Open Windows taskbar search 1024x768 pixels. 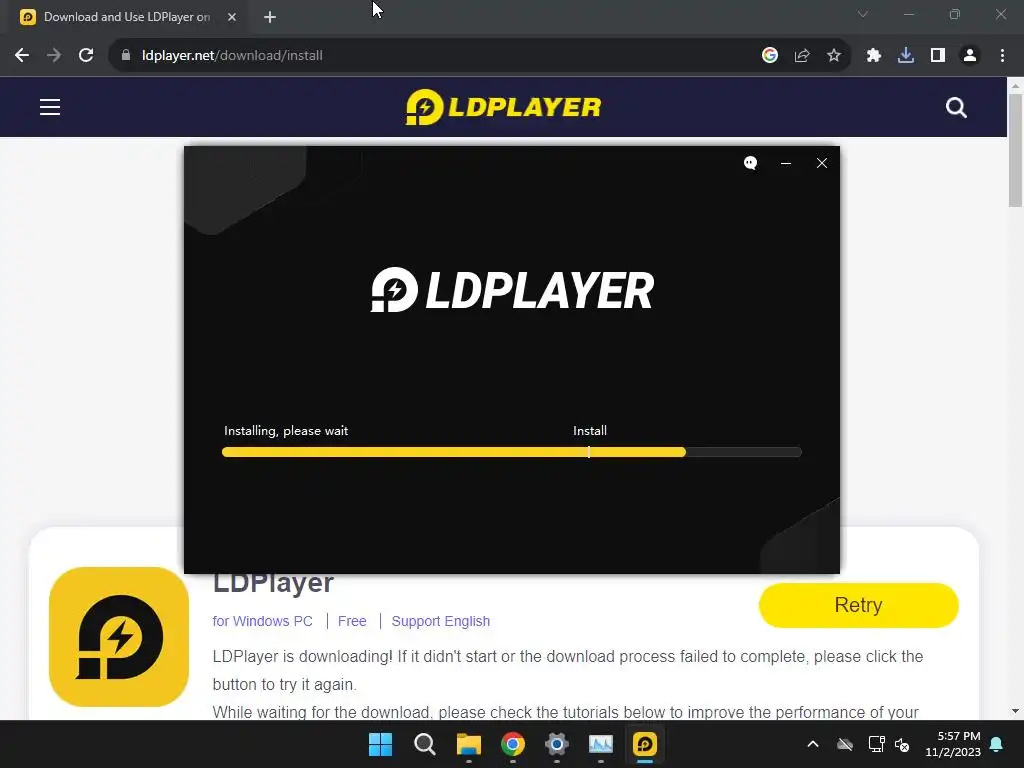tap(424, 744)
